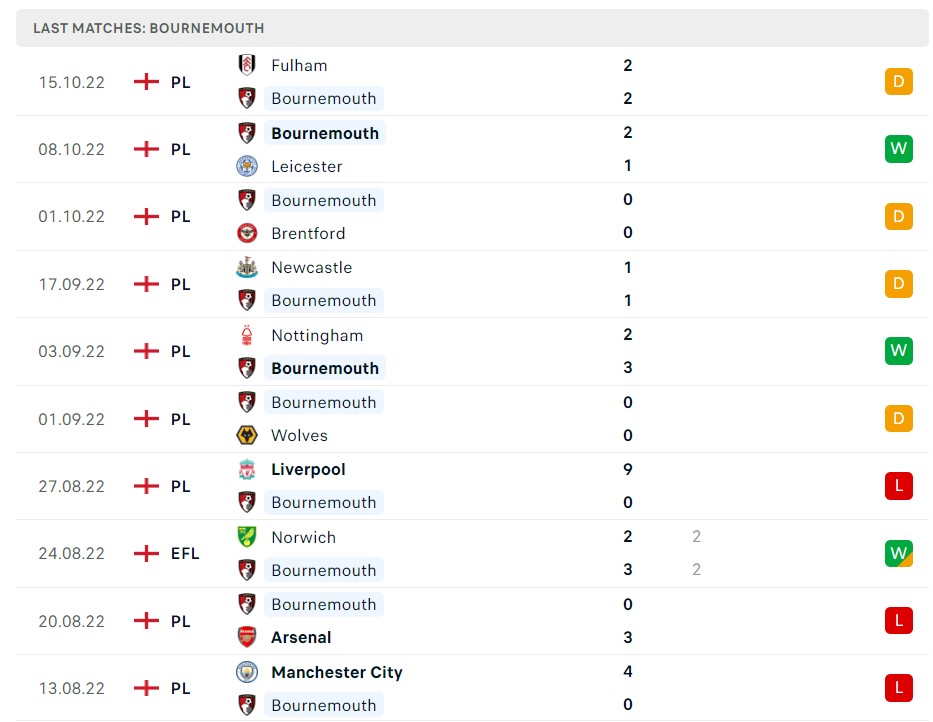
Task: Click the Arsenal club crest
Action: [x=247, y=637]
